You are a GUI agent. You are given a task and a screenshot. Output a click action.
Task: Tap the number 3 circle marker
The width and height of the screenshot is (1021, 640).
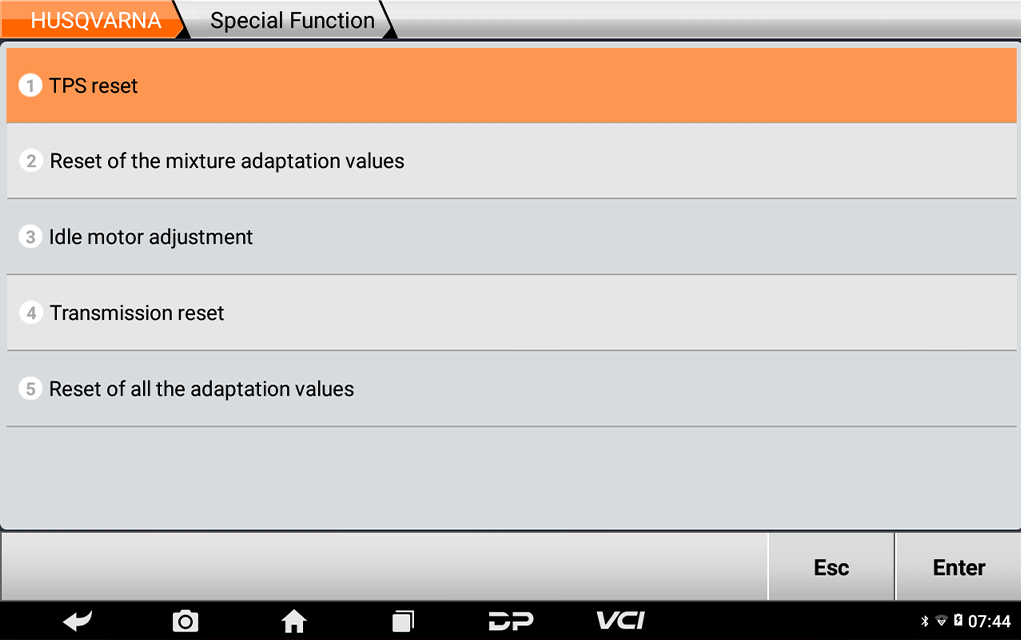pyautogui.click(x=30, y=236)
